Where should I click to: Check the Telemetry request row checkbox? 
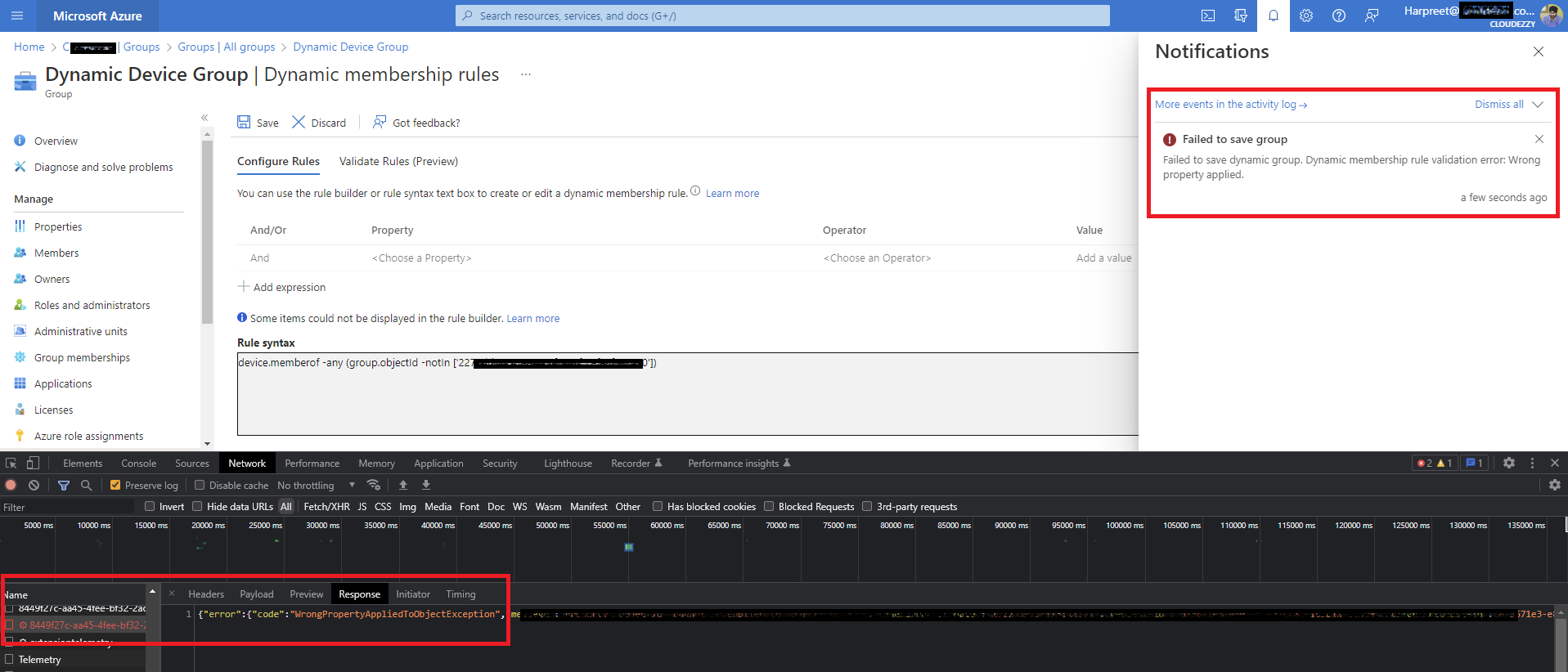coord(9,659)
